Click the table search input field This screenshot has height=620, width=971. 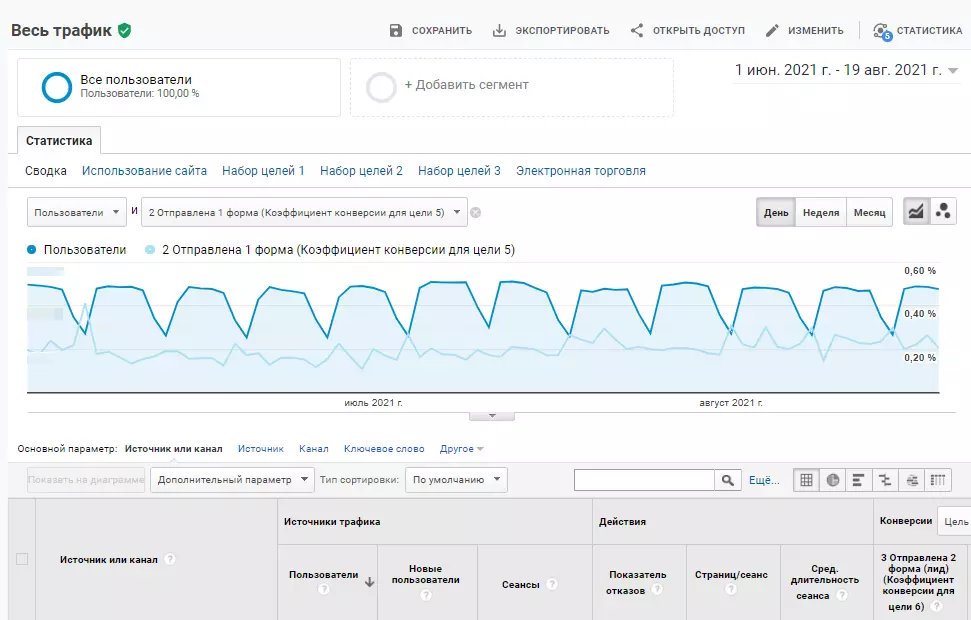point(644,480)
